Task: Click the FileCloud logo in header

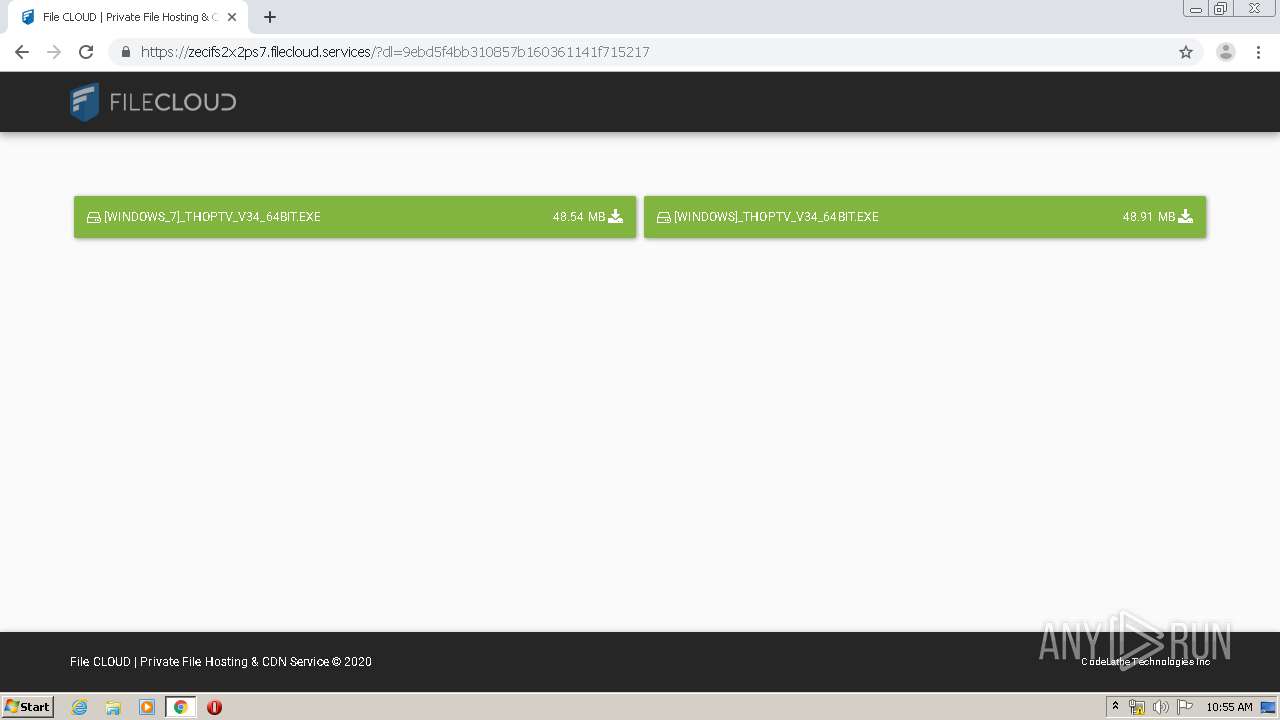Action: (153, 102)
